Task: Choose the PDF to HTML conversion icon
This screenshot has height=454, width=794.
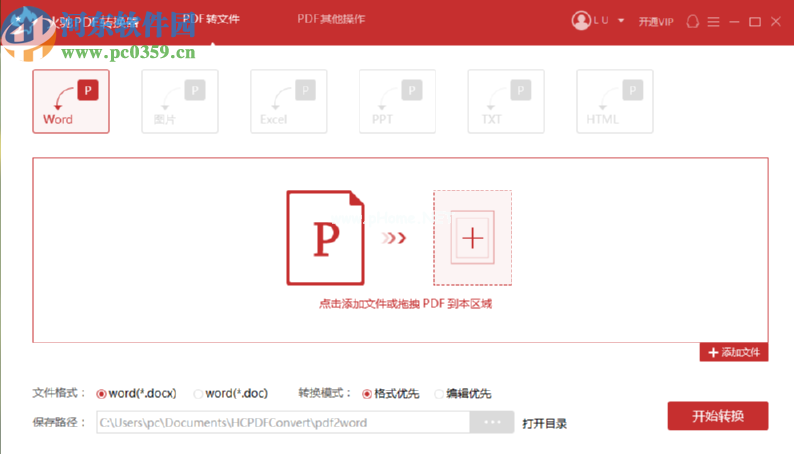Action: point(615,101)
